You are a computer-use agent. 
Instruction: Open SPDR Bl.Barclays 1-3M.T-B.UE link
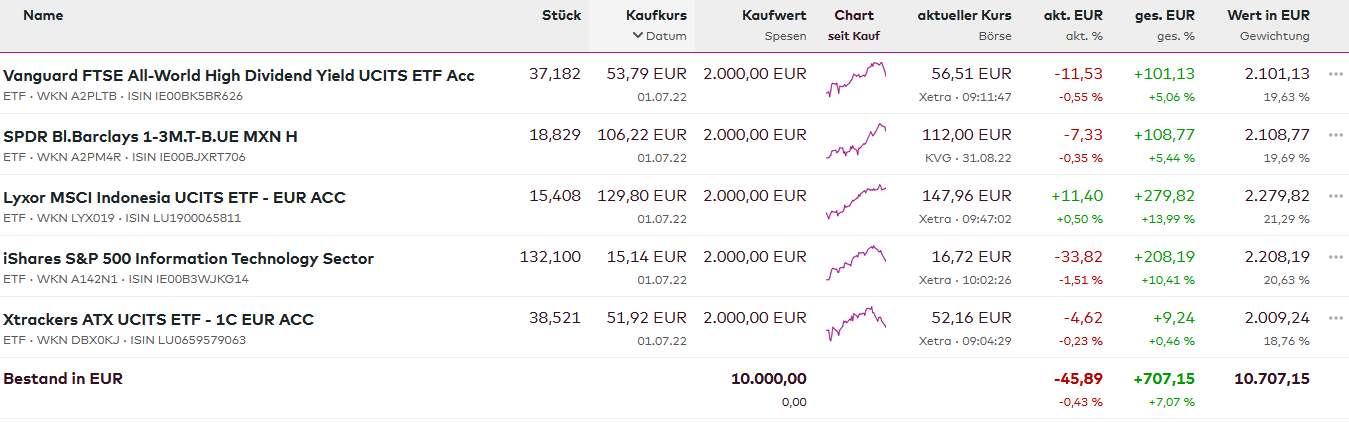pyautogui.click(x=150, y=136)
